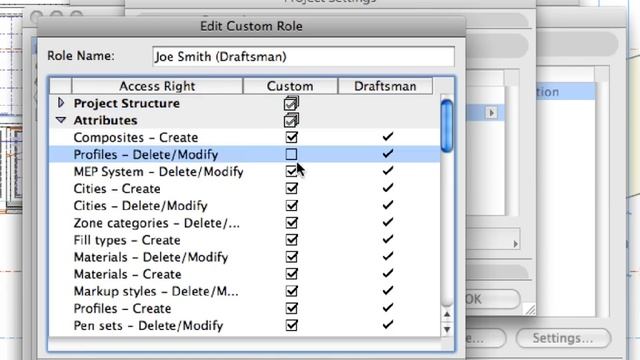Select the MEP System – Delete/Modify row
Screen dimensions: 640x360
(x=245, y=171)
